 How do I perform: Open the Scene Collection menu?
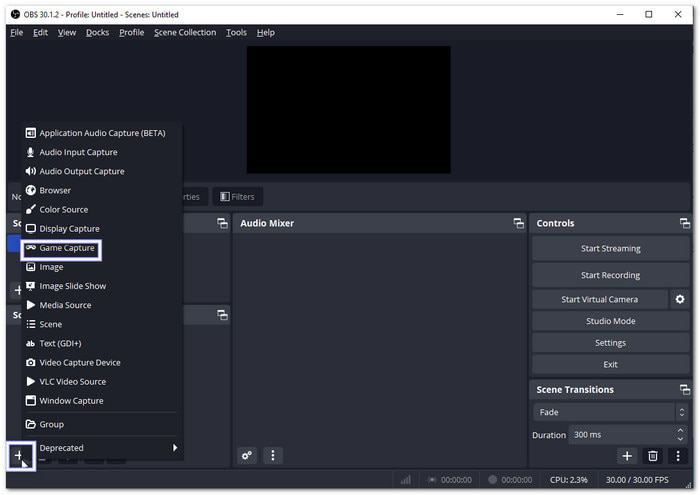(185, 33)
